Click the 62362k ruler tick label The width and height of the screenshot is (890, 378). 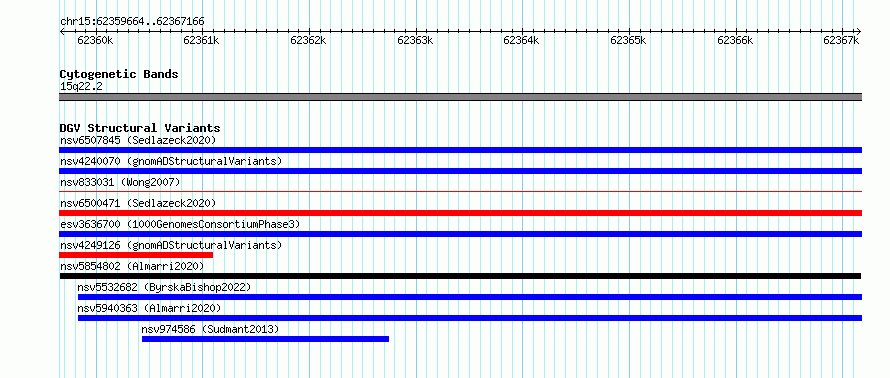(x=309, y=40)
